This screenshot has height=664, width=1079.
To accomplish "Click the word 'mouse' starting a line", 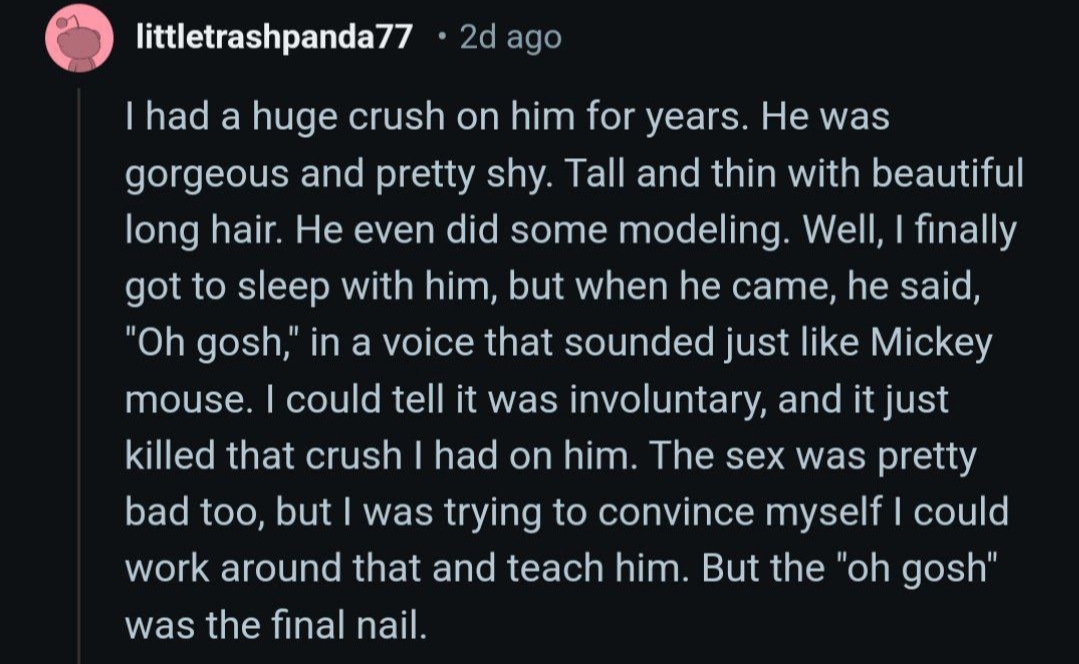I will point(186,401).
